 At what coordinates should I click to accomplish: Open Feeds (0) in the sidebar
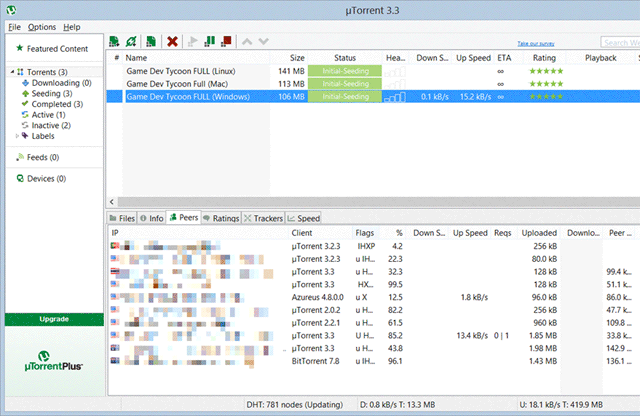[x=38, y=157]
